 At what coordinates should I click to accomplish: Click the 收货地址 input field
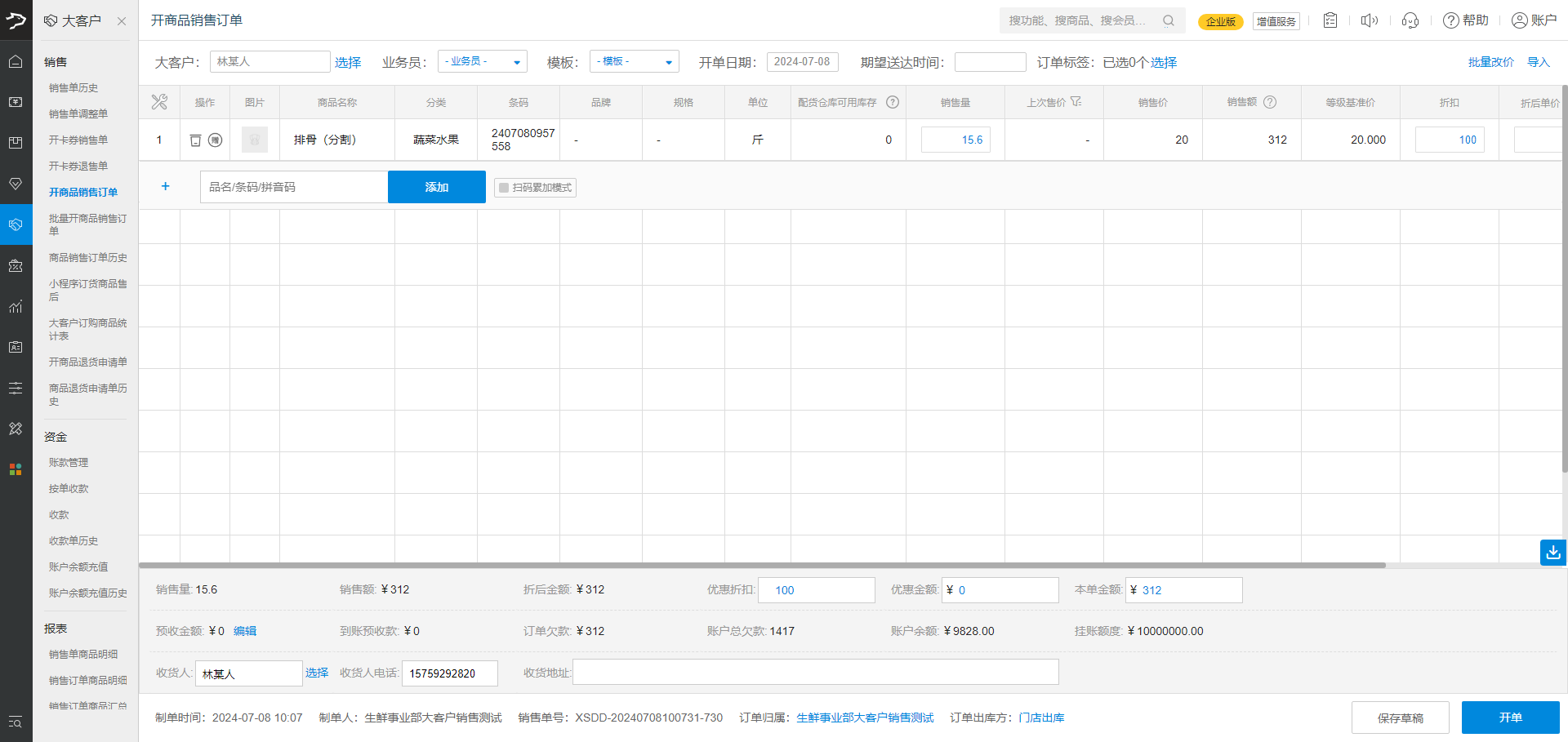click(816, 673)
